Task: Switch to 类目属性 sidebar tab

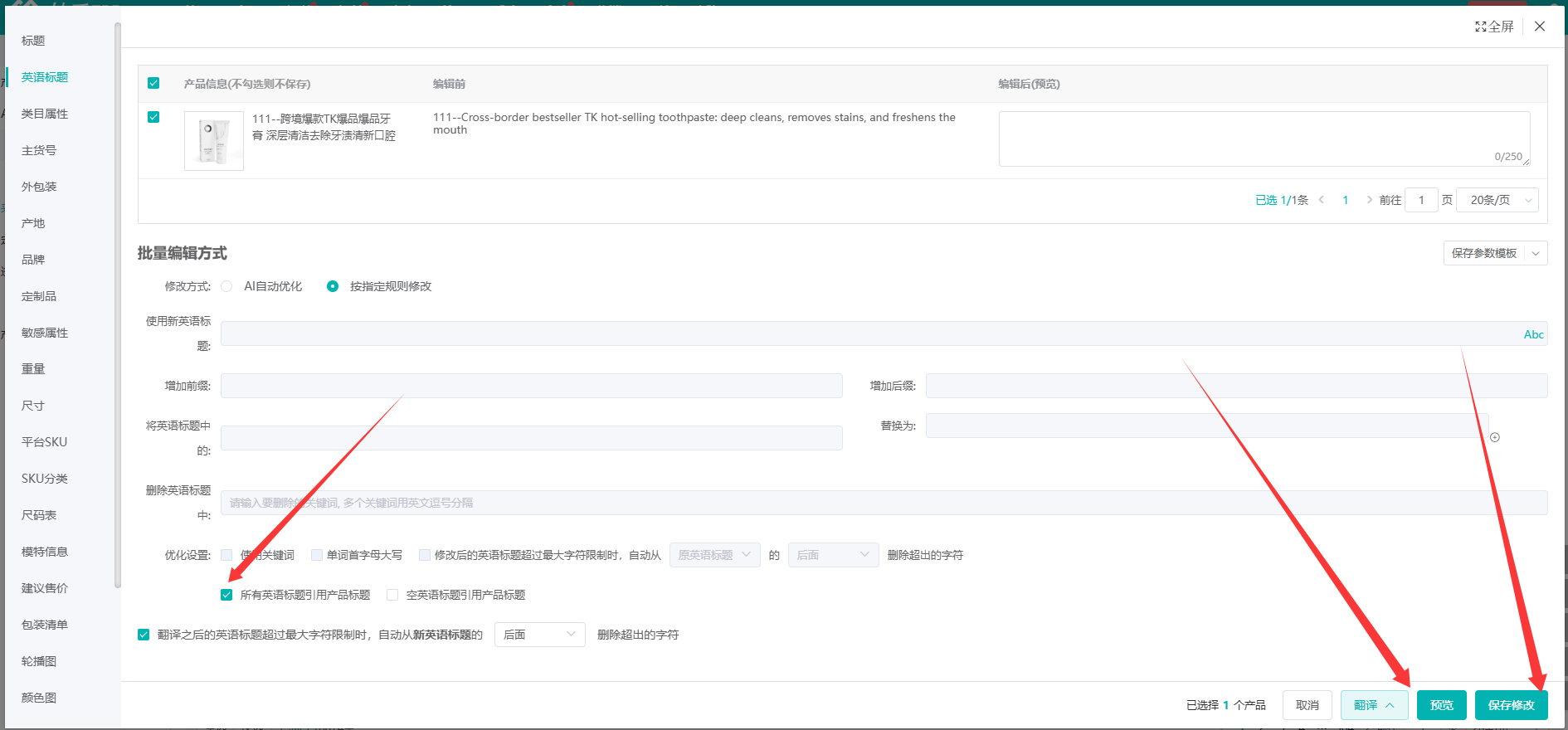Action: click(x=45, y=114)
